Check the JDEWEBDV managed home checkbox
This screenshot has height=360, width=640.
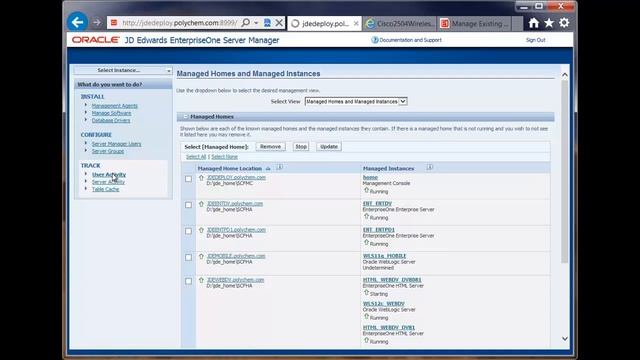(x=188, y=281)
